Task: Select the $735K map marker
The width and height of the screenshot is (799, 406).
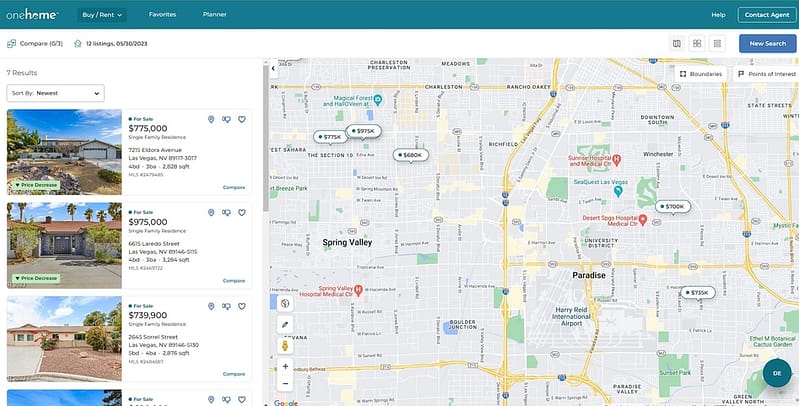Action: (x=698, y=293)
